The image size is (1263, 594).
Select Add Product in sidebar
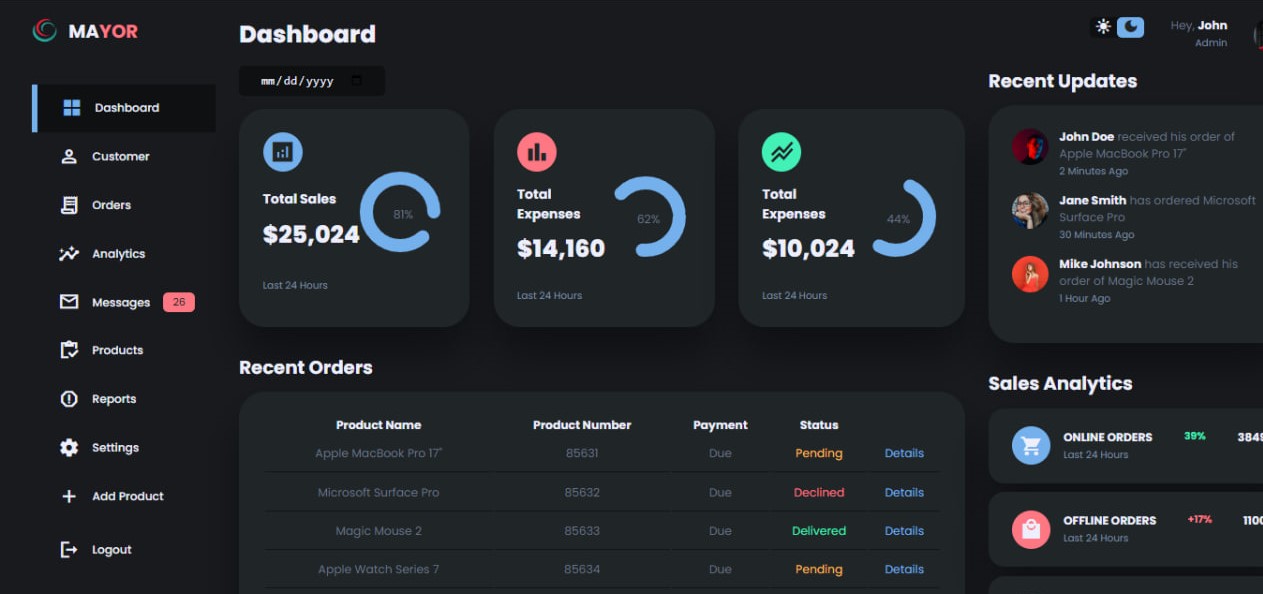(127, 496)
